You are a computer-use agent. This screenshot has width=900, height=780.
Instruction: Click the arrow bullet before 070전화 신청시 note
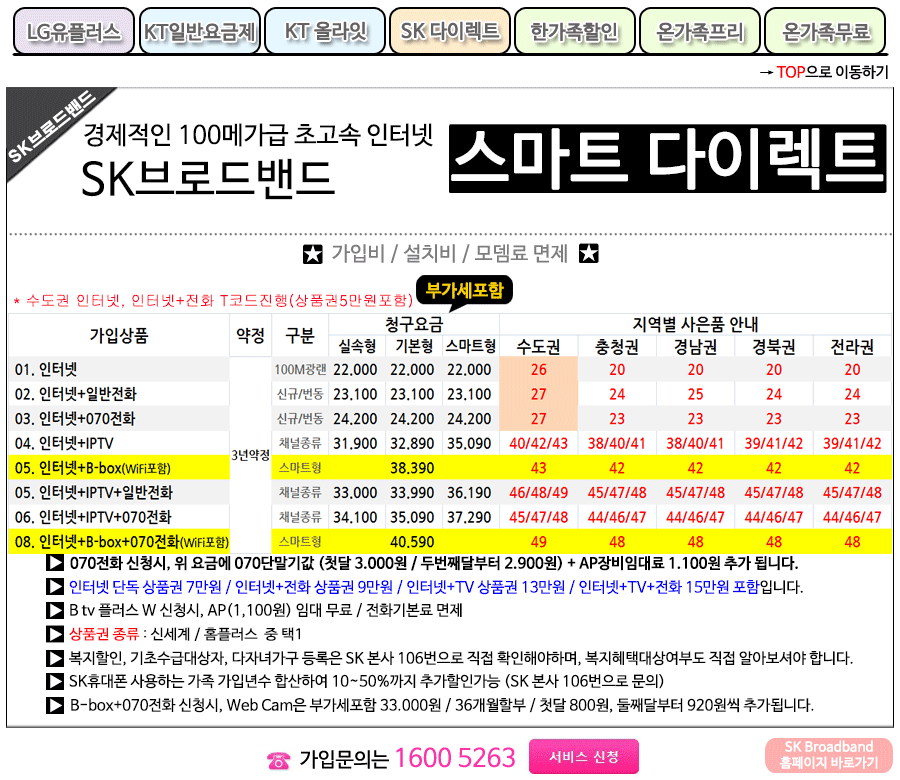56,563
